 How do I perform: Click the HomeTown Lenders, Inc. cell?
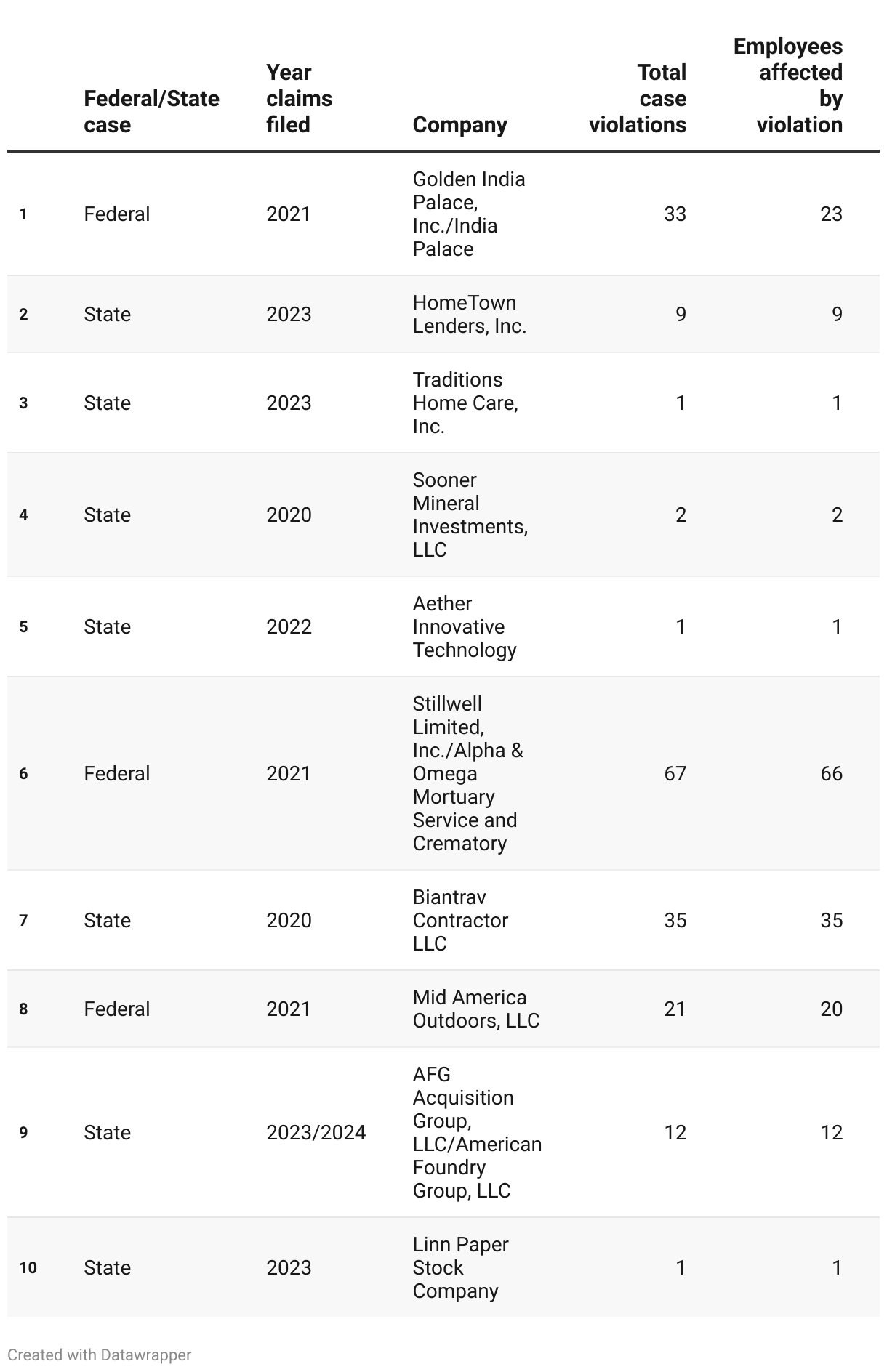click(x=469, y=314)
